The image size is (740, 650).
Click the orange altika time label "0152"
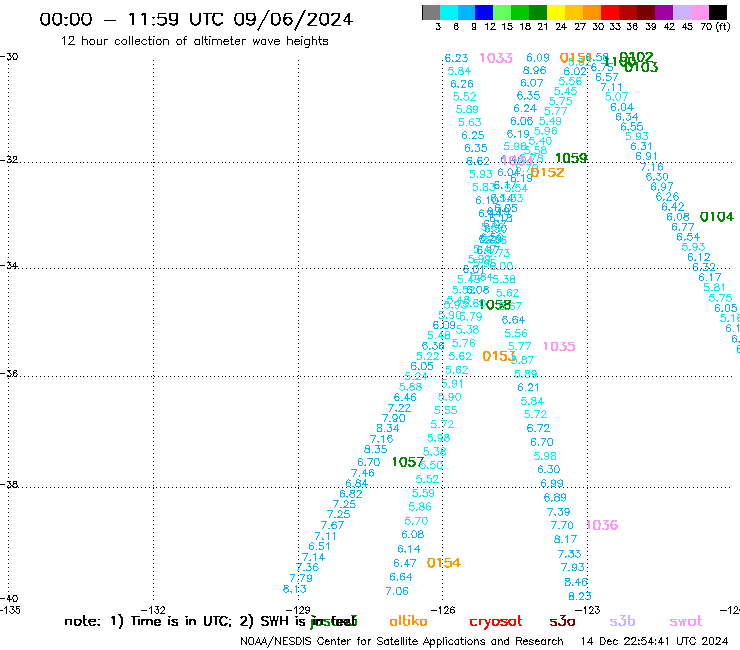pyautogui.click(x=547, y=172)
